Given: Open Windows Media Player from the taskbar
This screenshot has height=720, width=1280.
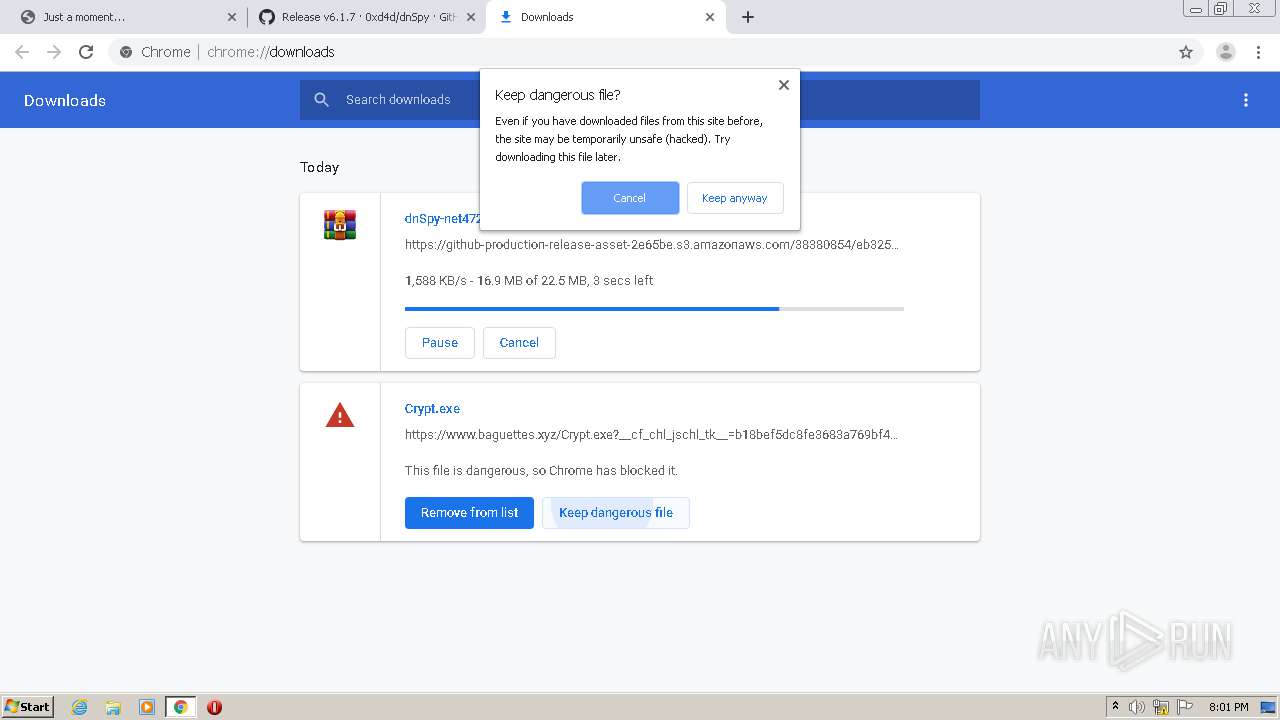Looking at the screenshot, I should [x=147, y=707].
